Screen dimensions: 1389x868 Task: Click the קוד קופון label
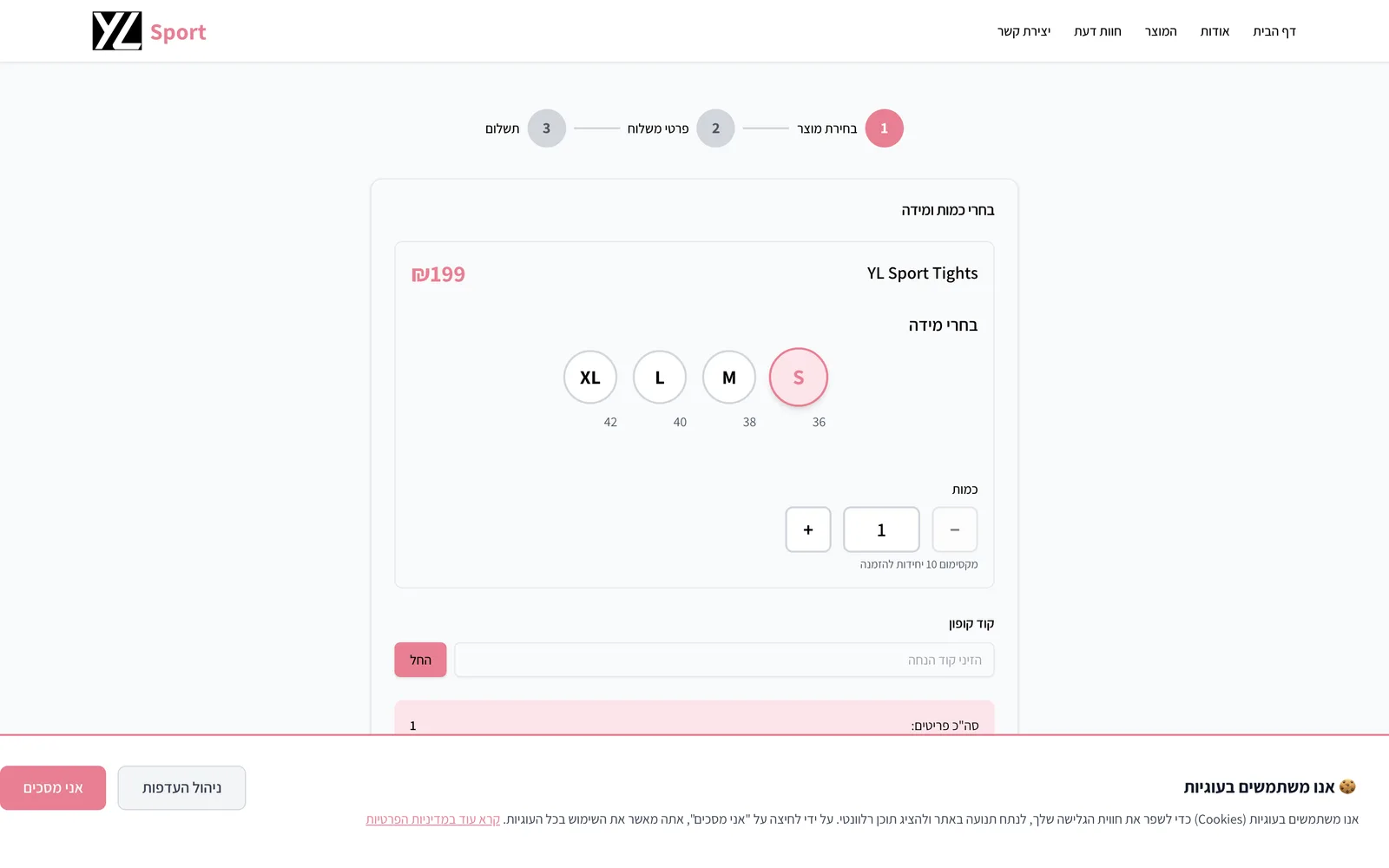971,624
